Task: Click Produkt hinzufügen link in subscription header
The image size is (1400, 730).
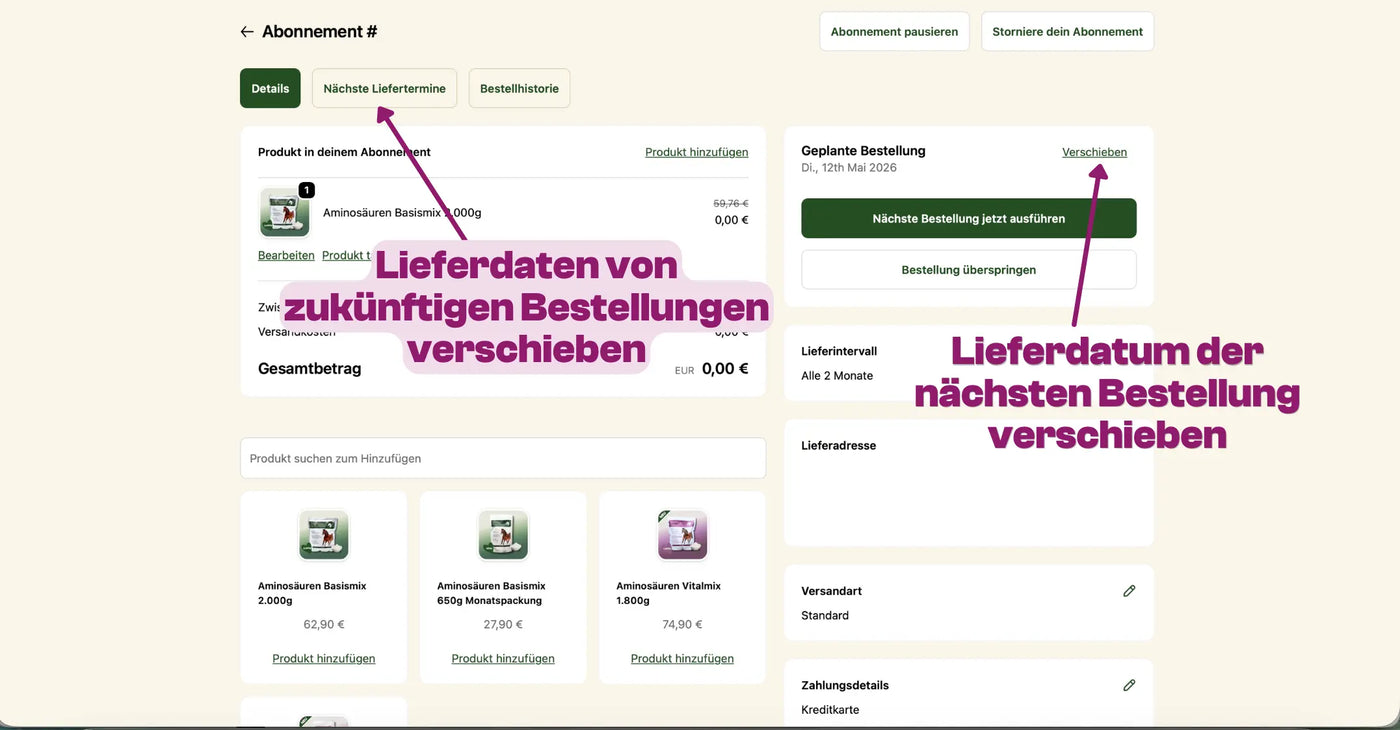Action: pyautogui.click(x=696, y=152)
